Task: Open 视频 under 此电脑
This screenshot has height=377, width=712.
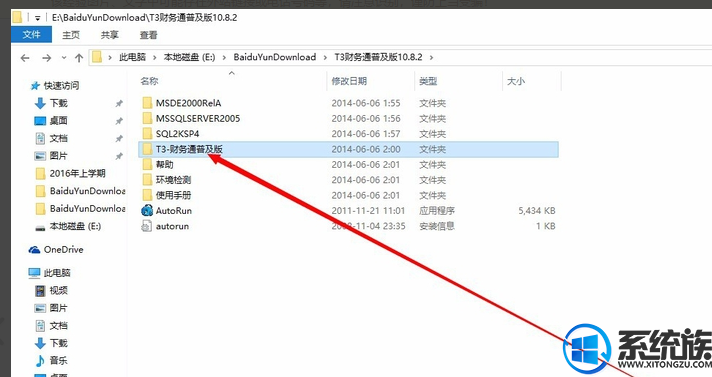Action: [59, 291]
